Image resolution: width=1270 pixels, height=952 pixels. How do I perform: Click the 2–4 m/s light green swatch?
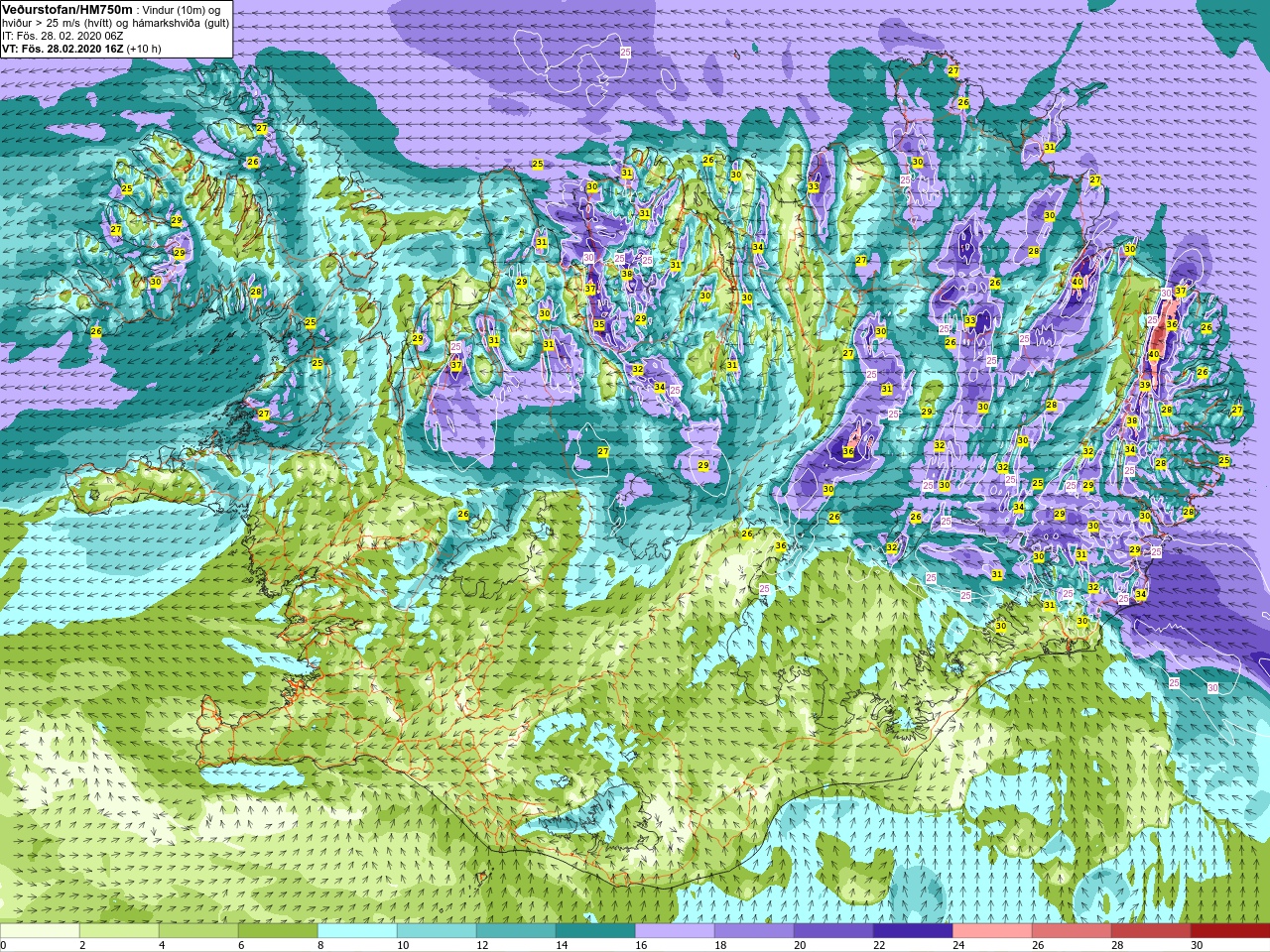[119, 931]
